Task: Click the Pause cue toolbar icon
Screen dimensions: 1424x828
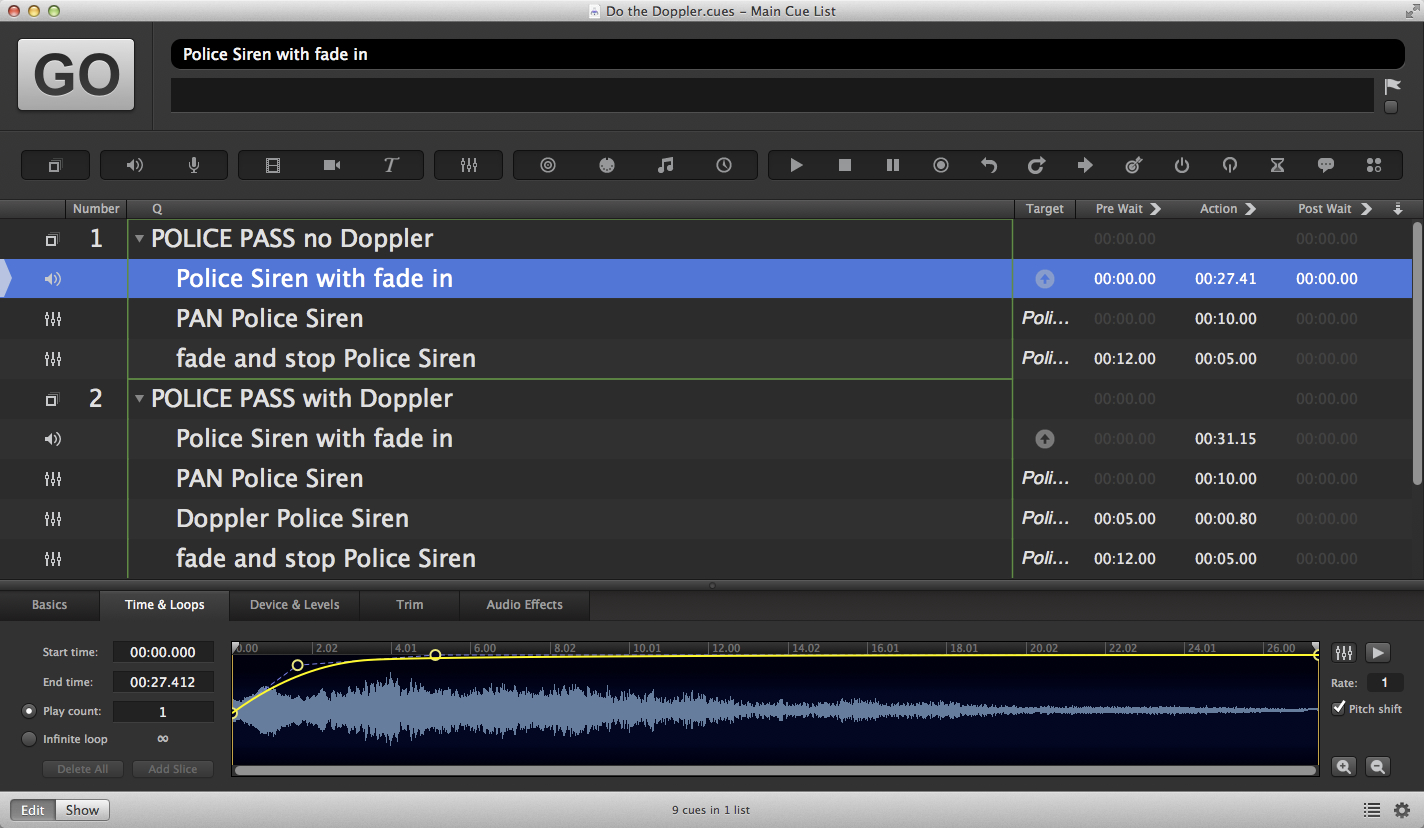Action: click(893, 165)
